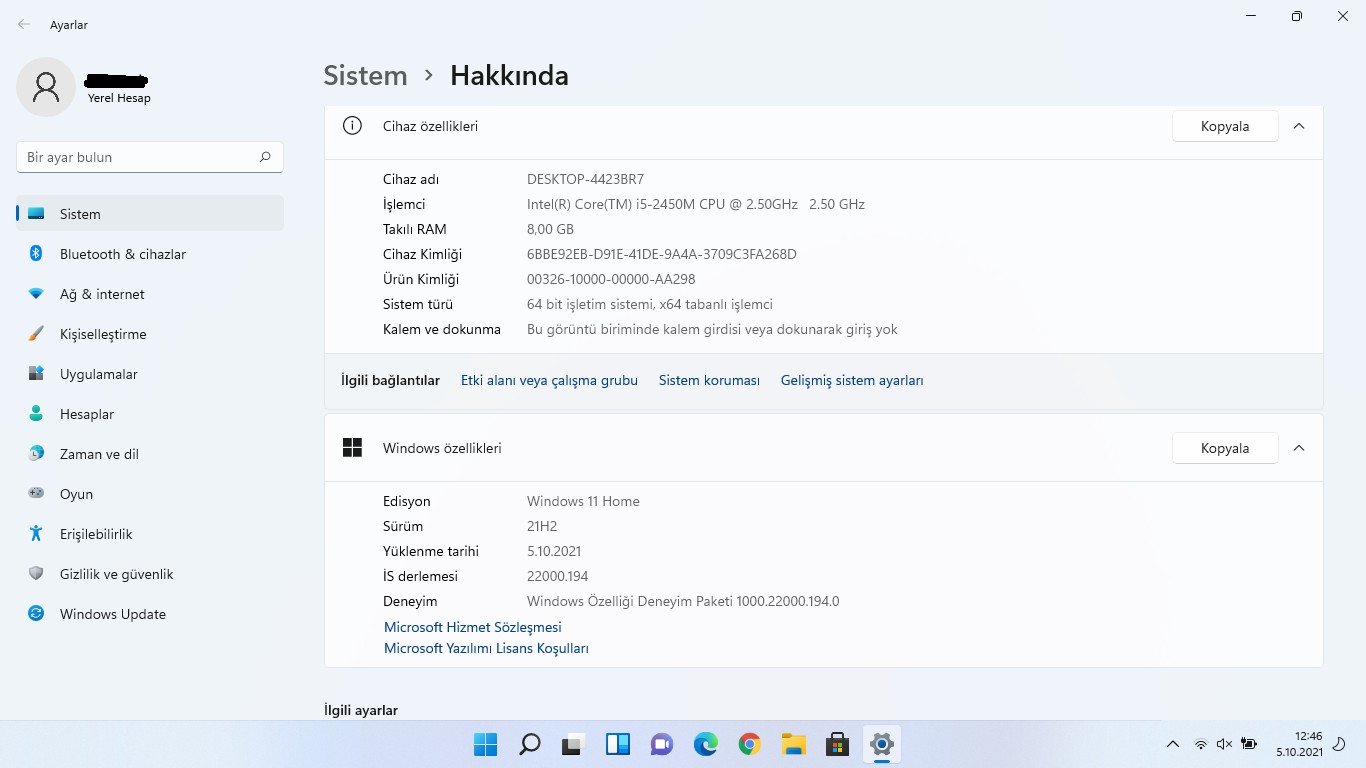1366x768 pixels.
Task: Open the Sistem settings category
Action: tap(150, 214)
